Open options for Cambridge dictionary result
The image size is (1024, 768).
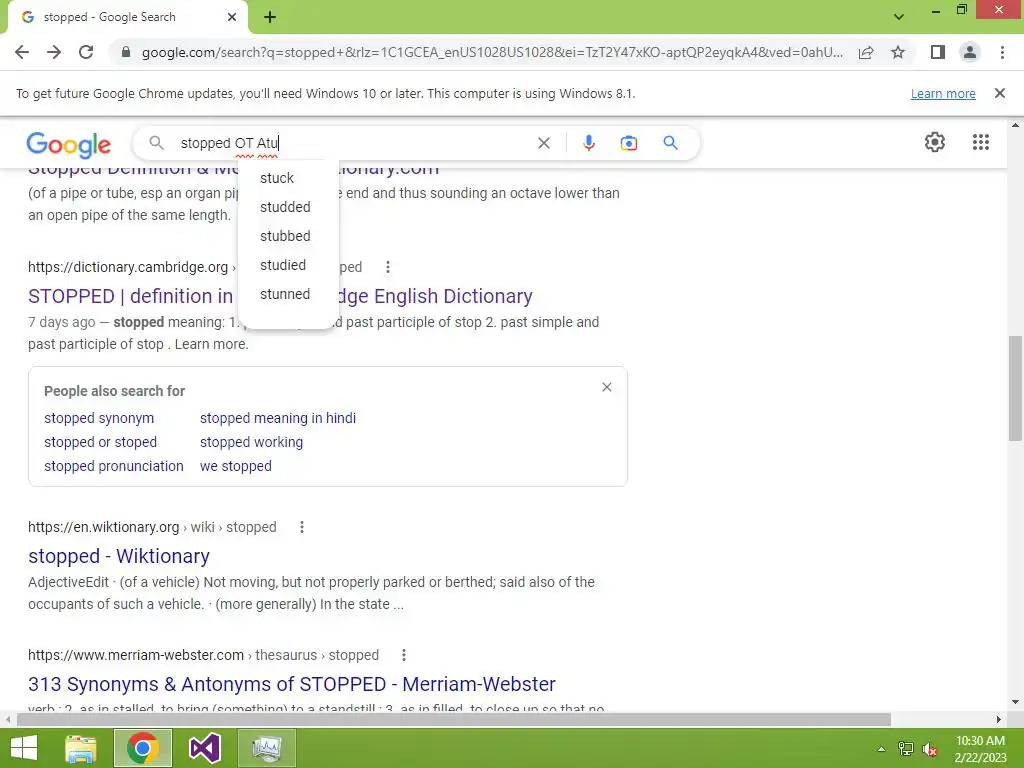tap(388, 267)
